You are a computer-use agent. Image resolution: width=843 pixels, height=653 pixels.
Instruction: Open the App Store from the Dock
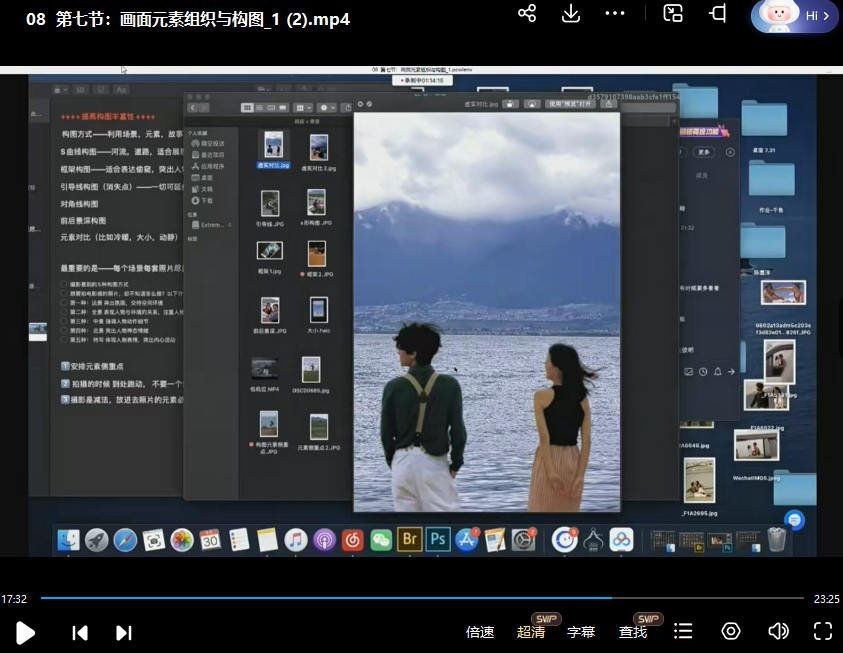coord(465,540)
